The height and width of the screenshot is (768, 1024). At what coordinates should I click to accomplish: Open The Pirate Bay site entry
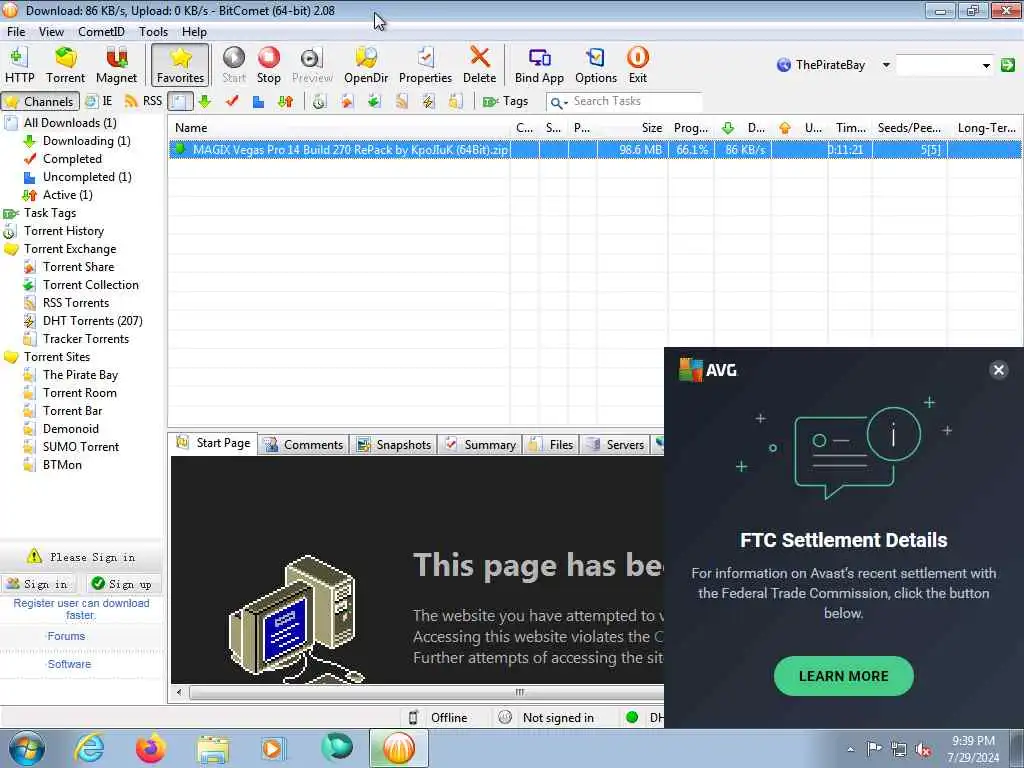tap(80, 375)
